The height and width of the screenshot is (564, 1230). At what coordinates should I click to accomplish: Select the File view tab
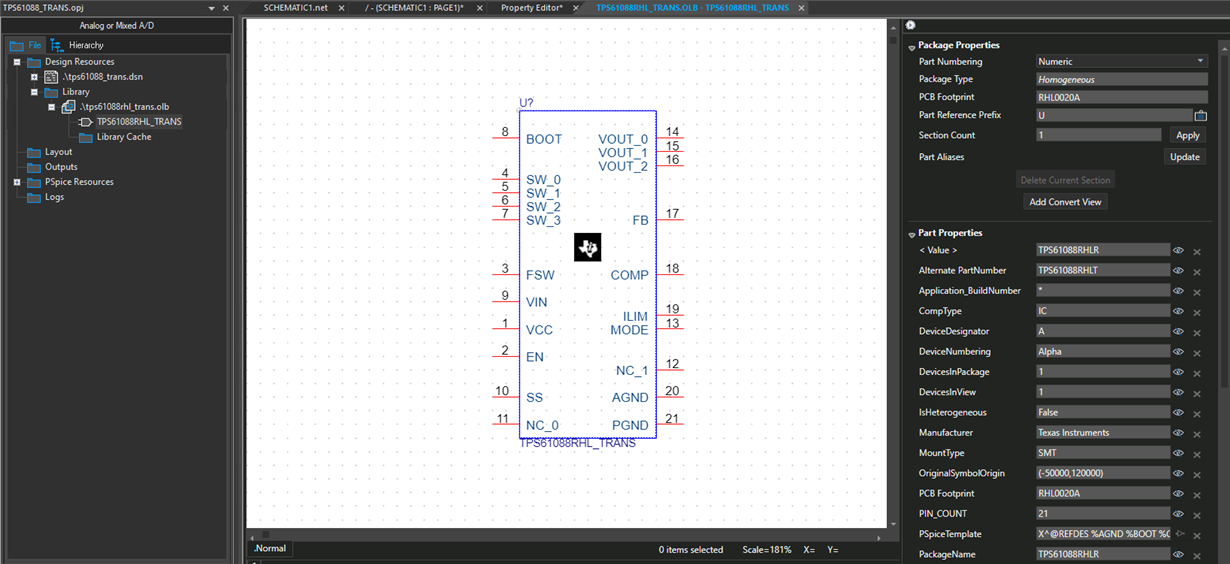tap(26, 45)
